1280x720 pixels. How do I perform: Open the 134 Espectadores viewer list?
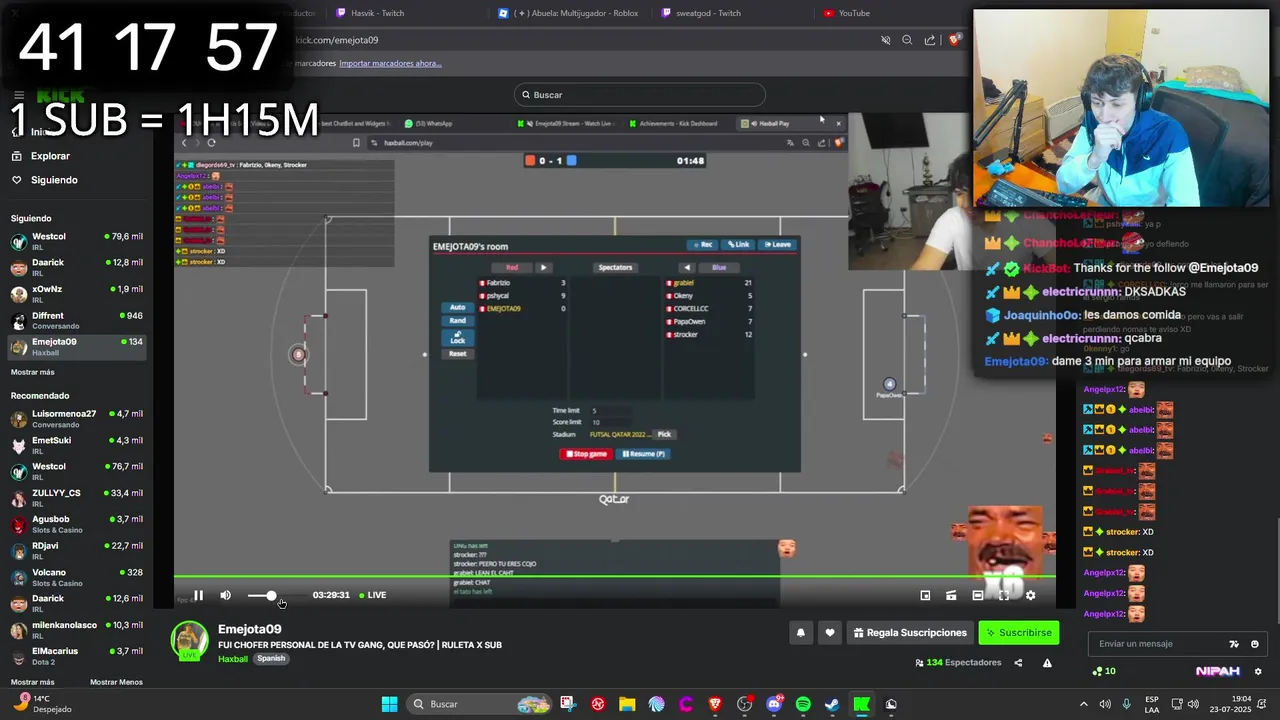[958, 662]
